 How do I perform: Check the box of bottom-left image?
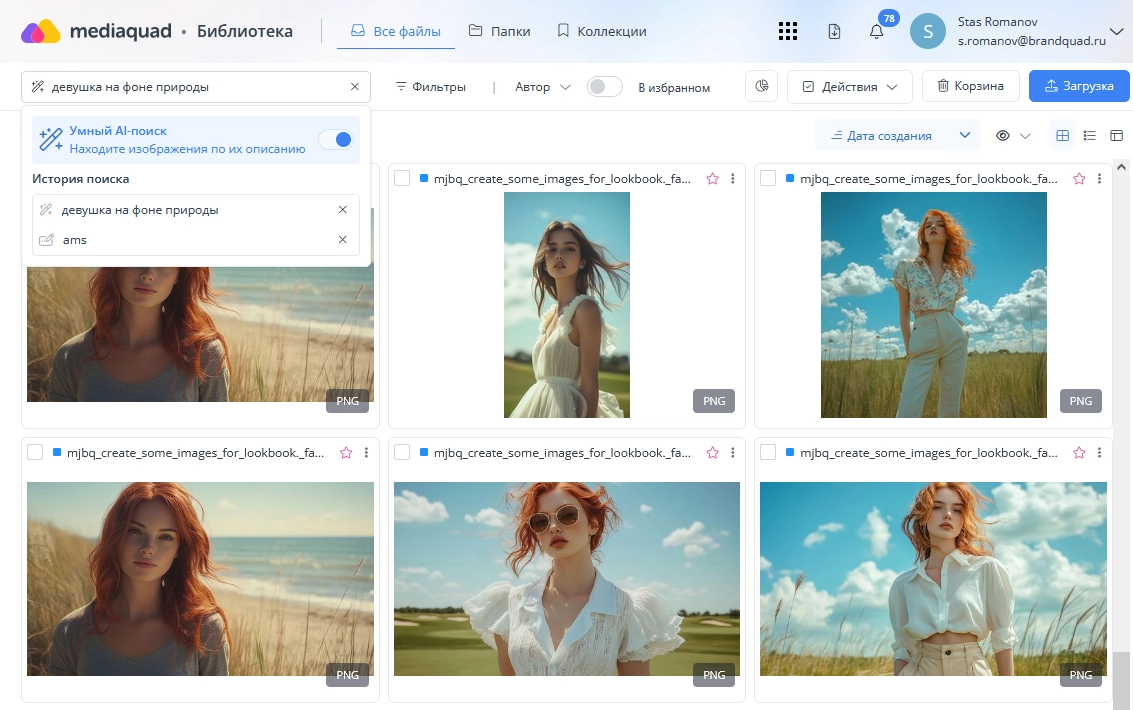pos(35,453)
